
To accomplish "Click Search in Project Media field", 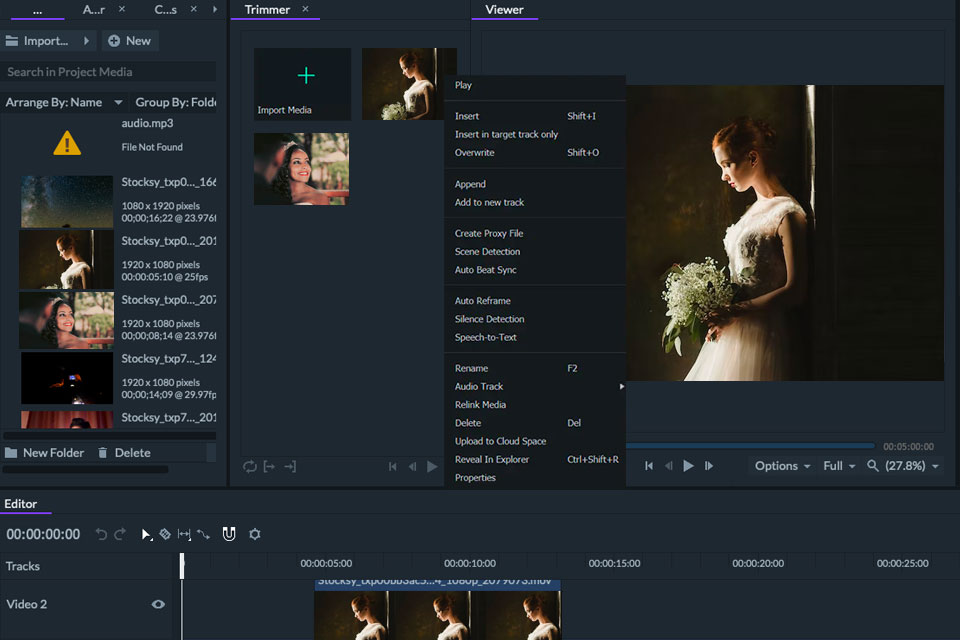I will pos(108,72).
